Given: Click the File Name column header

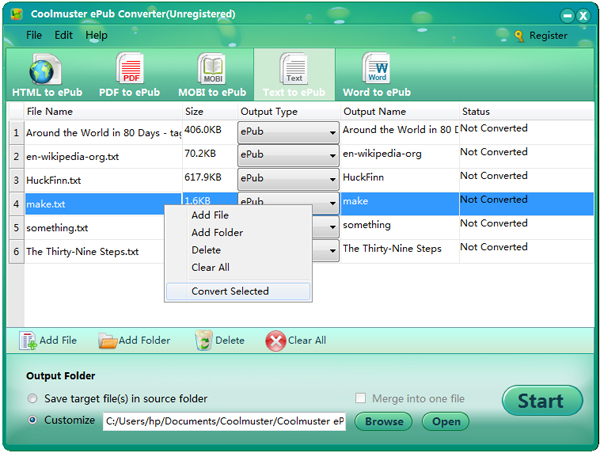Looking at the screenshot, I should (103, 111).
